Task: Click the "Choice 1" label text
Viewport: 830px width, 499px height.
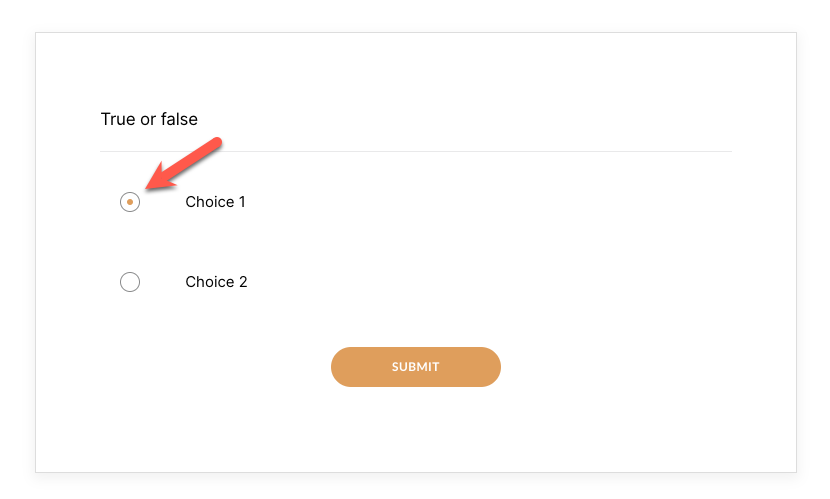Action: pos(215,202)
